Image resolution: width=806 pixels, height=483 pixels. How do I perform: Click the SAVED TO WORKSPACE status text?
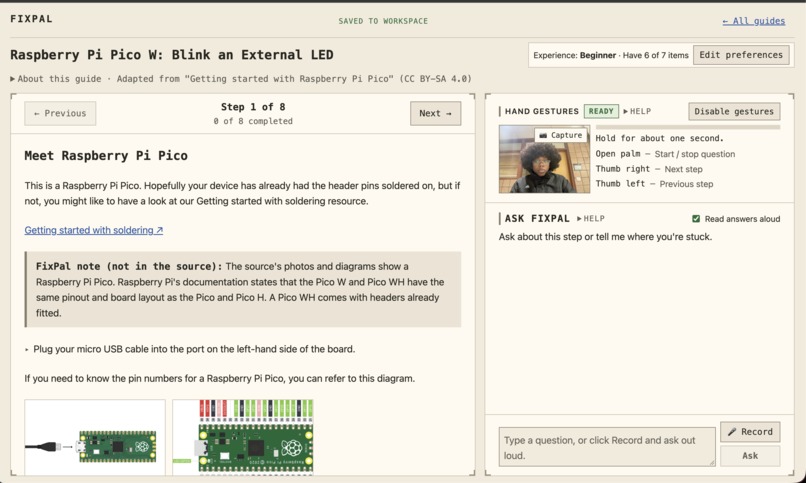(383, 21)
